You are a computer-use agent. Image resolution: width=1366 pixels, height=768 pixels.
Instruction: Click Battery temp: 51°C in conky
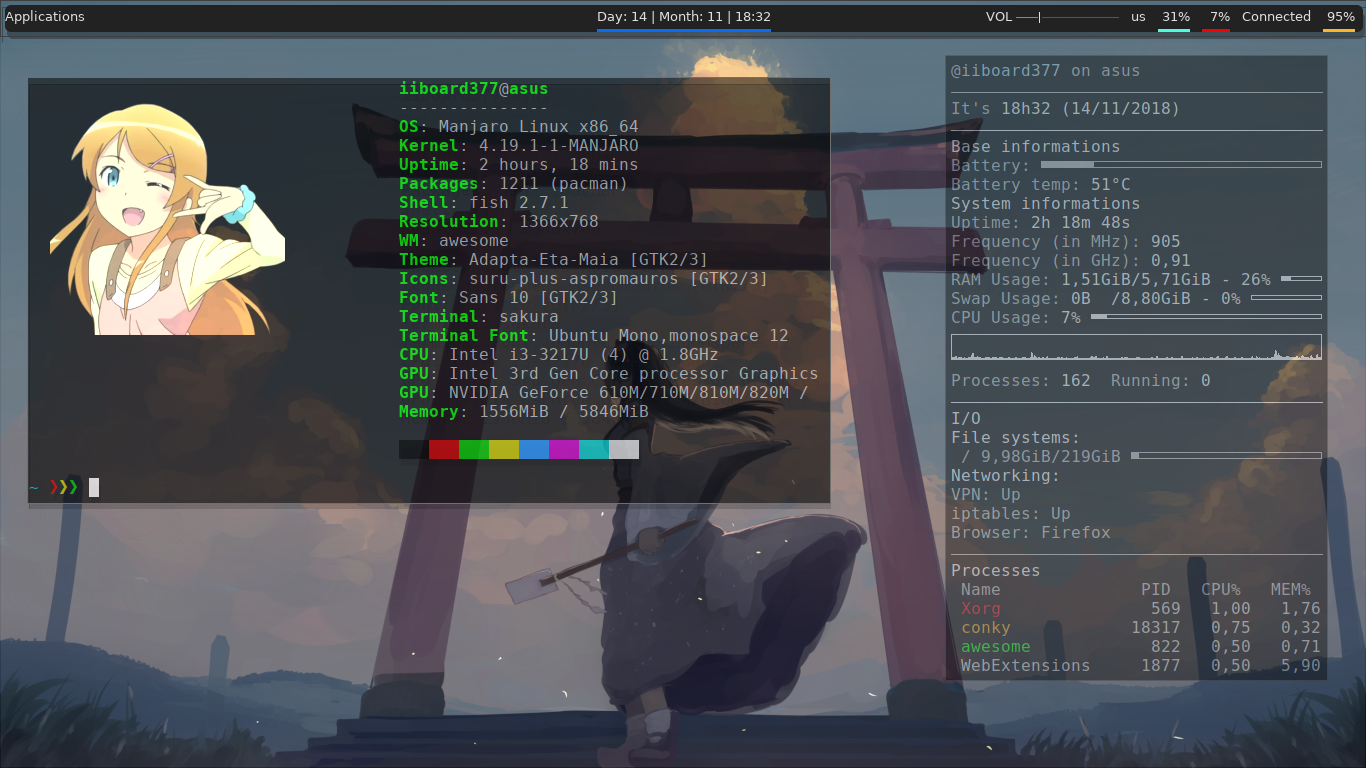1041,185
